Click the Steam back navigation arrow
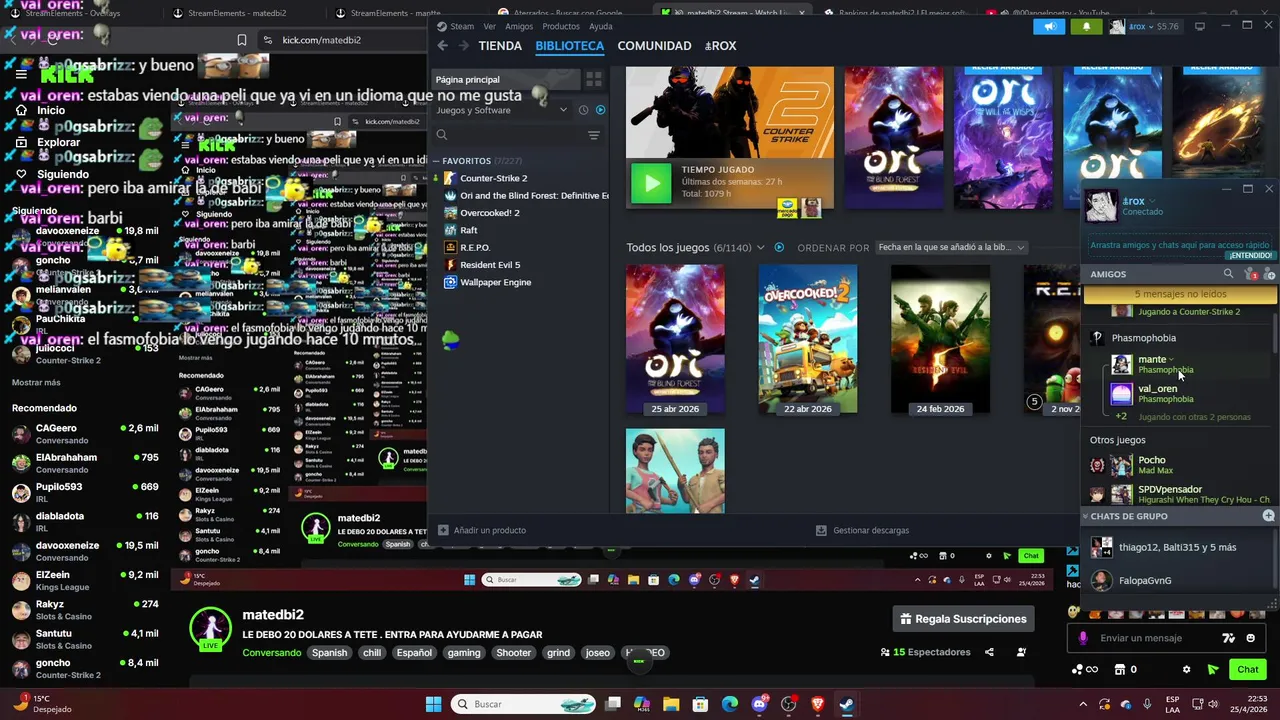Screen dimensions: 1280x720 [x=442, y=46]
